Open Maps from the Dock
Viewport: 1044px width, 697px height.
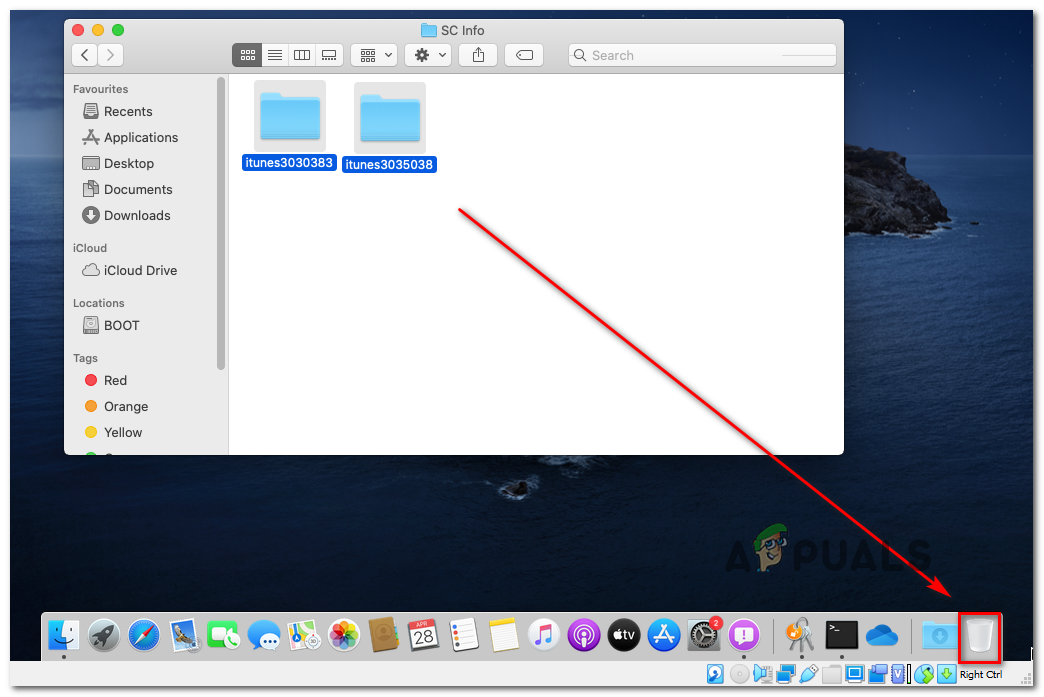[304, 635]
